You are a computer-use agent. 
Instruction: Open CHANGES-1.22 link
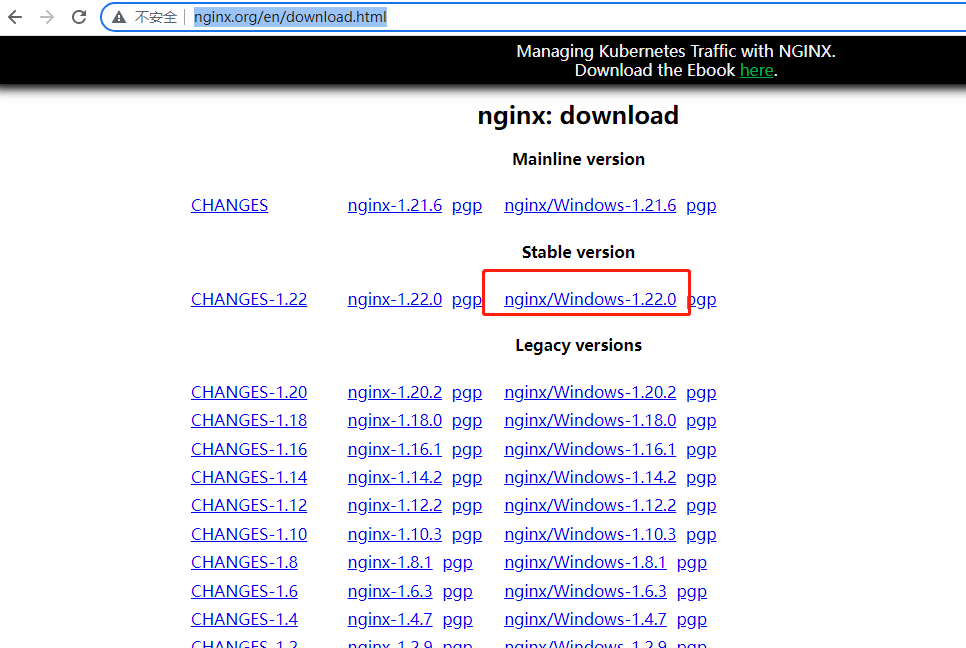click(249, 299)
